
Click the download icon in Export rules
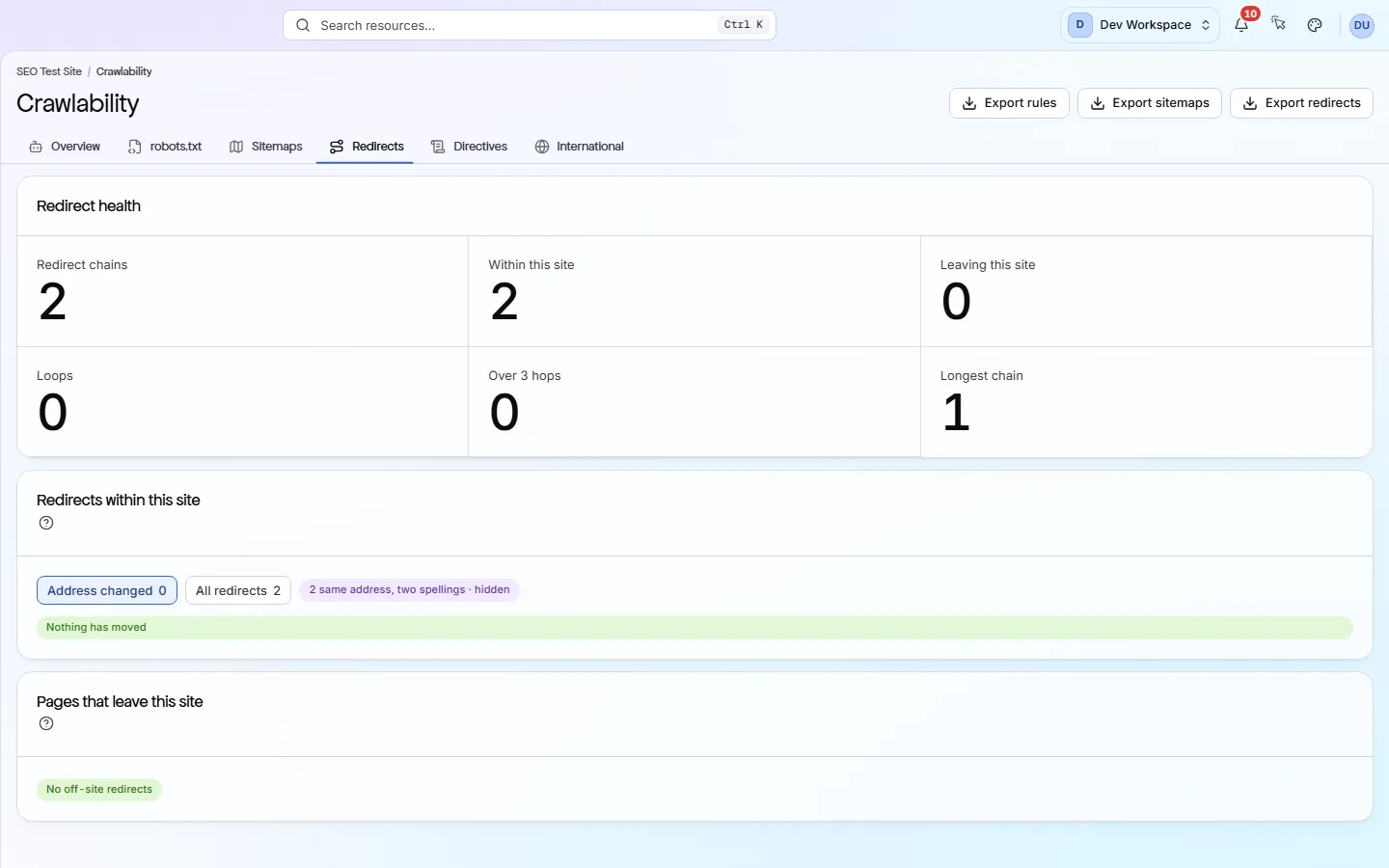pos(969,103)
